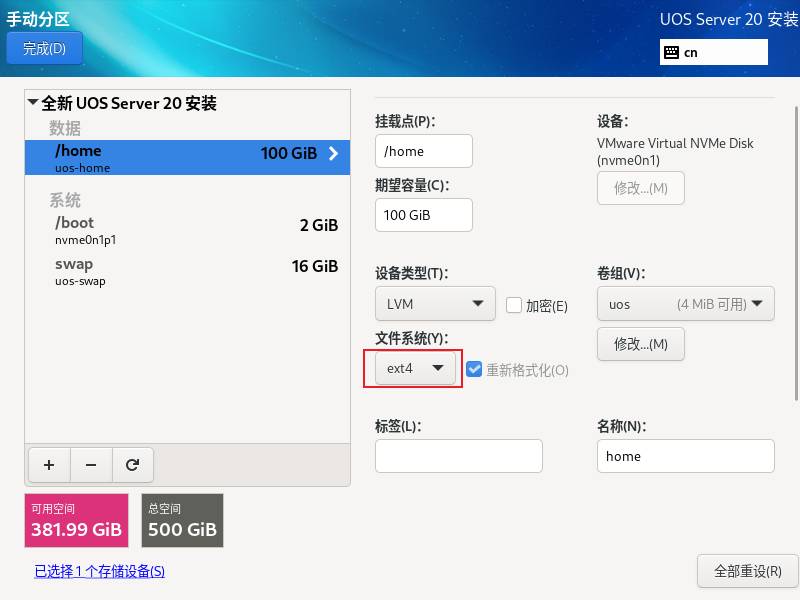
Task: Click volume group 修改(M) modify button
Action: point(641,344)
